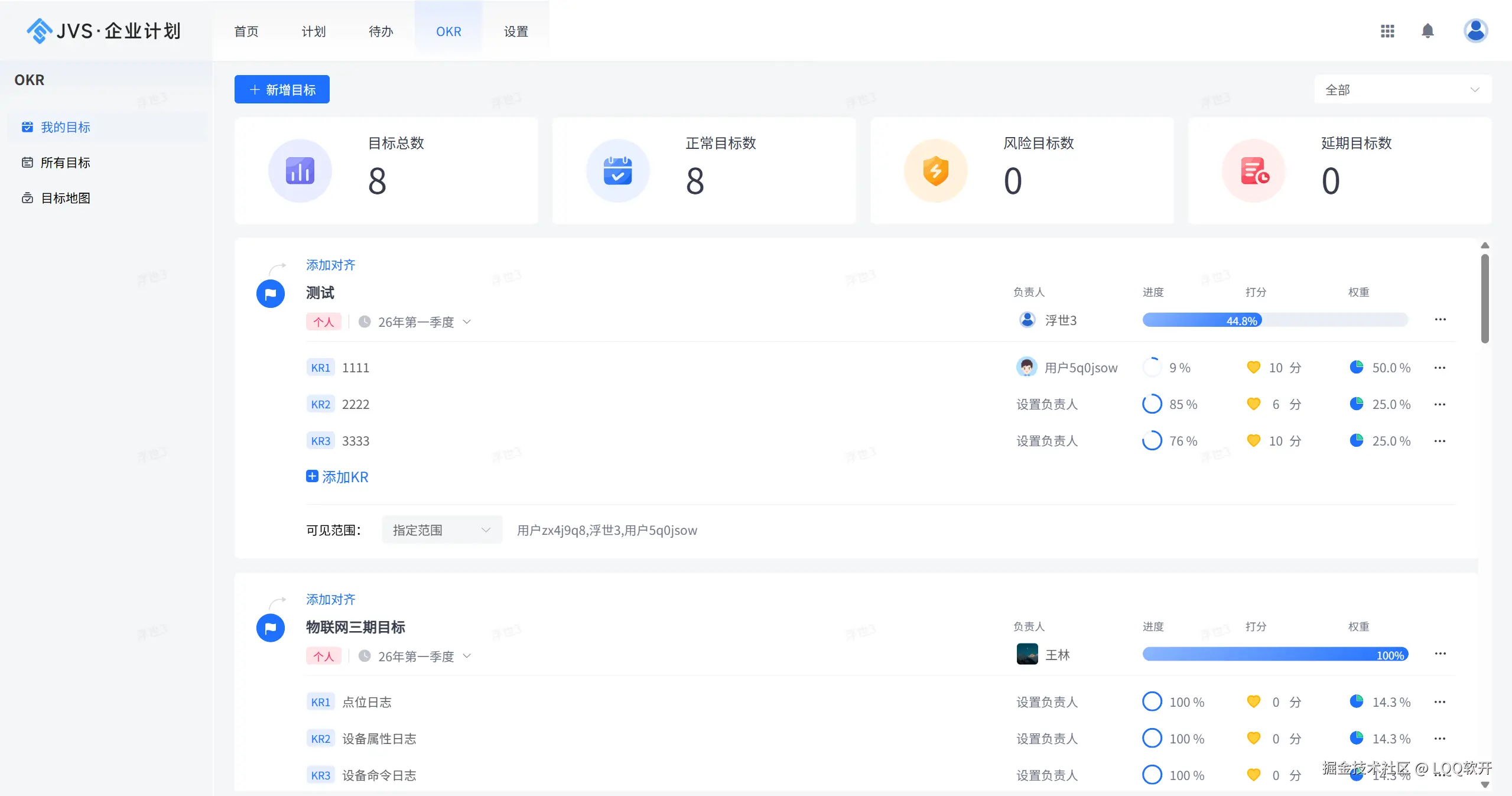Click 设置负责人 for KR2 2222
Viewport: 1512px width, 796px height.
point(1046,404)
